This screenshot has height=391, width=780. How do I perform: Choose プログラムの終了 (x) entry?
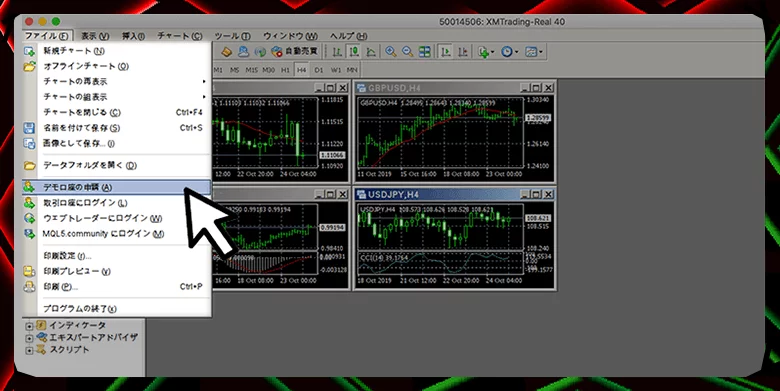(117, 308)
